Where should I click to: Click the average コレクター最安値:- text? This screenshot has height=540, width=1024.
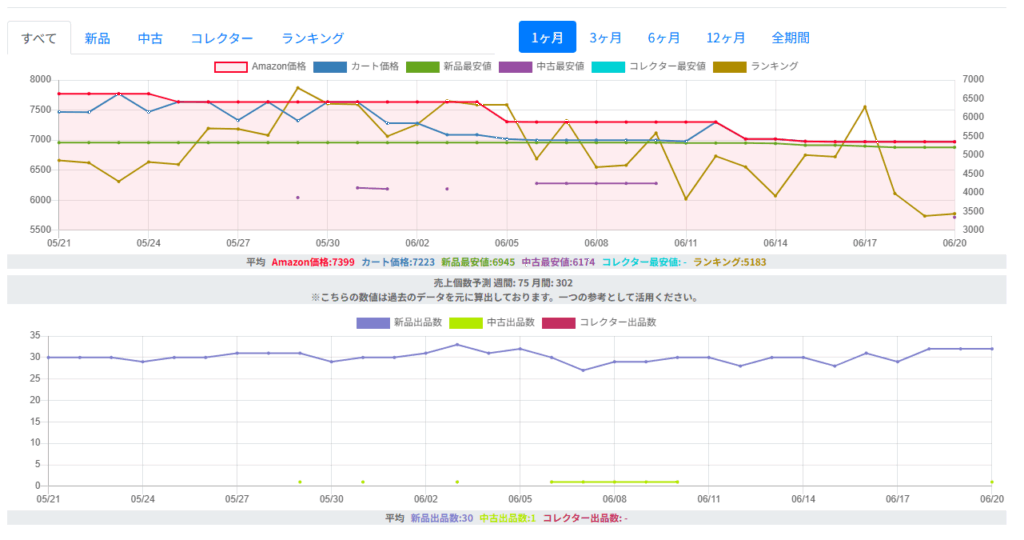(644, 262)
